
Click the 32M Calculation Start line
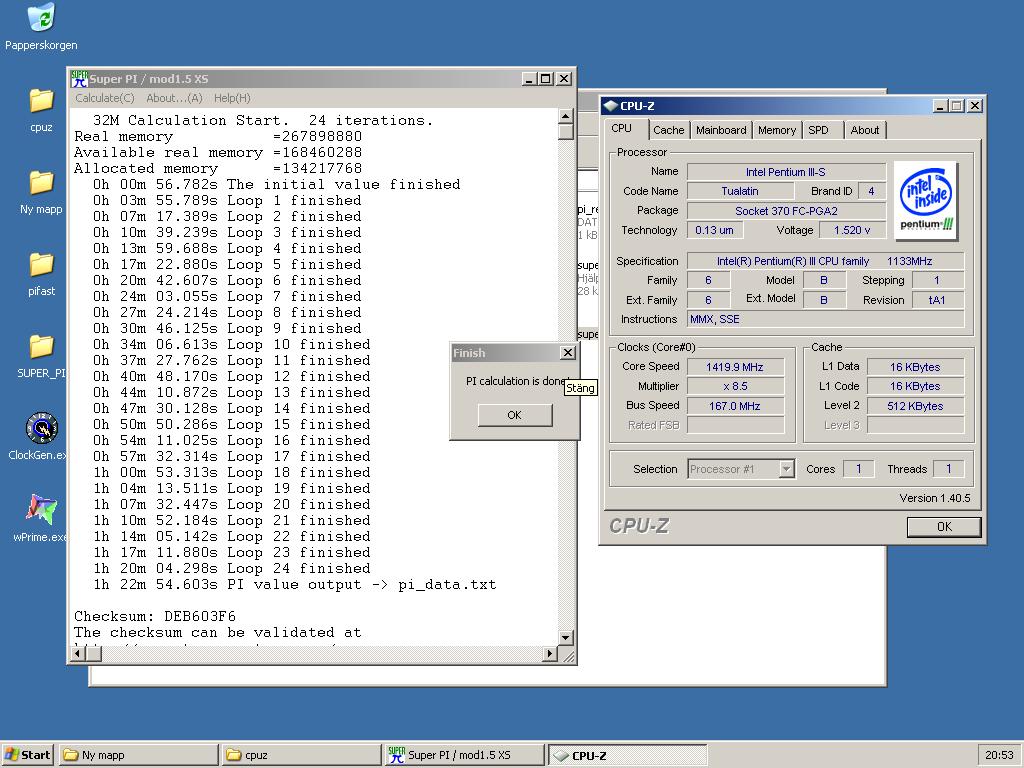[x=263, y=120]
